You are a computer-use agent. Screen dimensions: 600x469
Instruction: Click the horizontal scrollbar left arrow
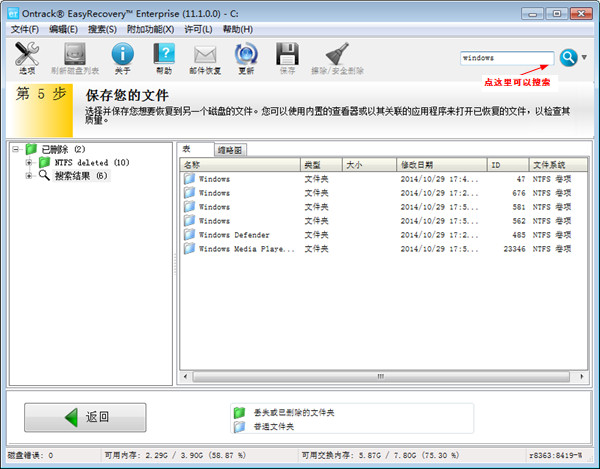(186, 377)
